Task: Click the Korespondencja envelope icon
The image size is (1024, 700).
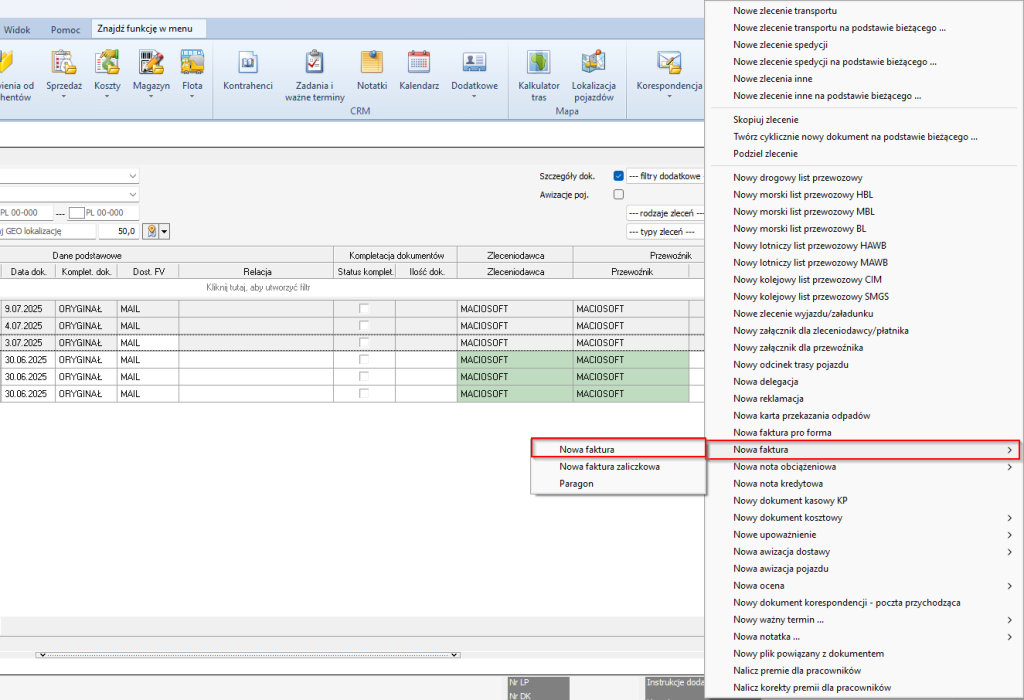Action: [x=669, y=64]
